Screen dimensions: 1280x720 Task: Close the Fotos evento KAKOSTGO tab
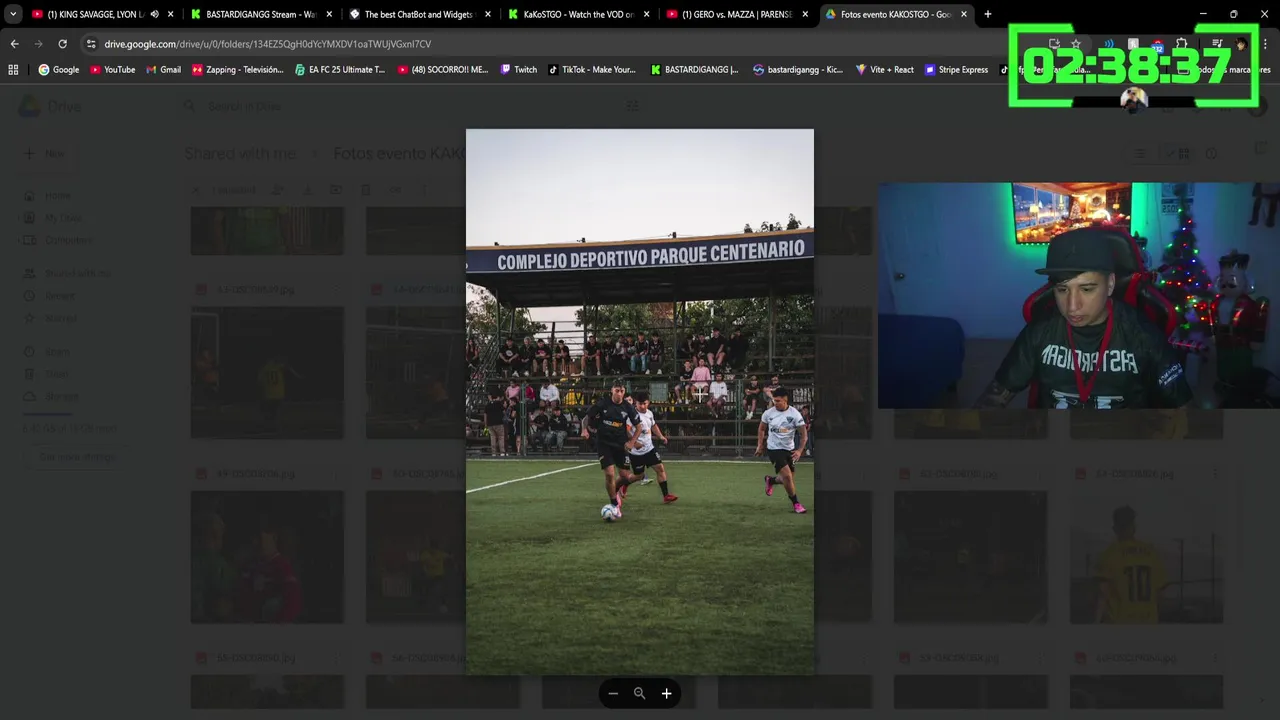[x=964, y=14]
